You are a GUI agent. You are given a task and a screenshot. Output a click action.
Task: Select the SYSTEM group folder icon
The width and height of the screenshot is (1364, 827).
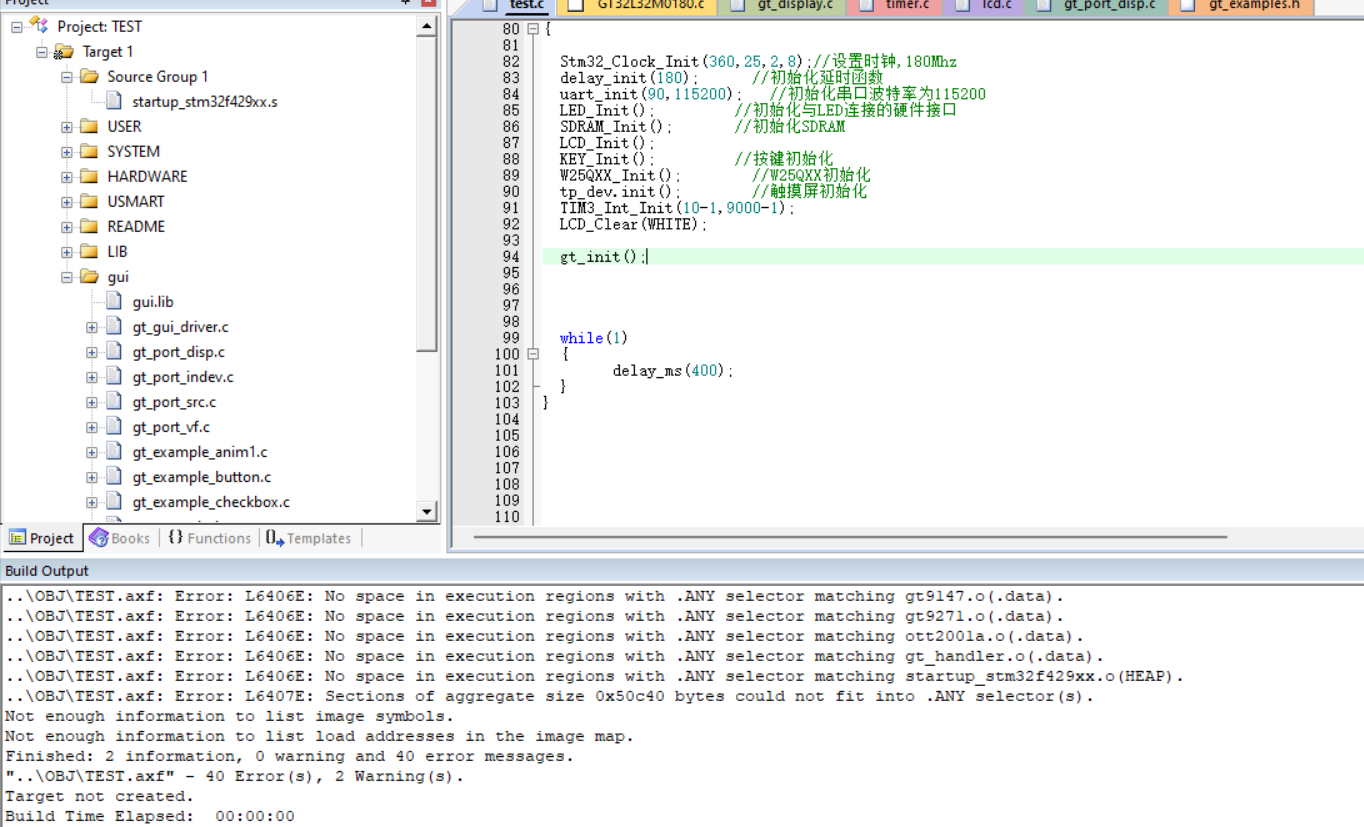89,151
